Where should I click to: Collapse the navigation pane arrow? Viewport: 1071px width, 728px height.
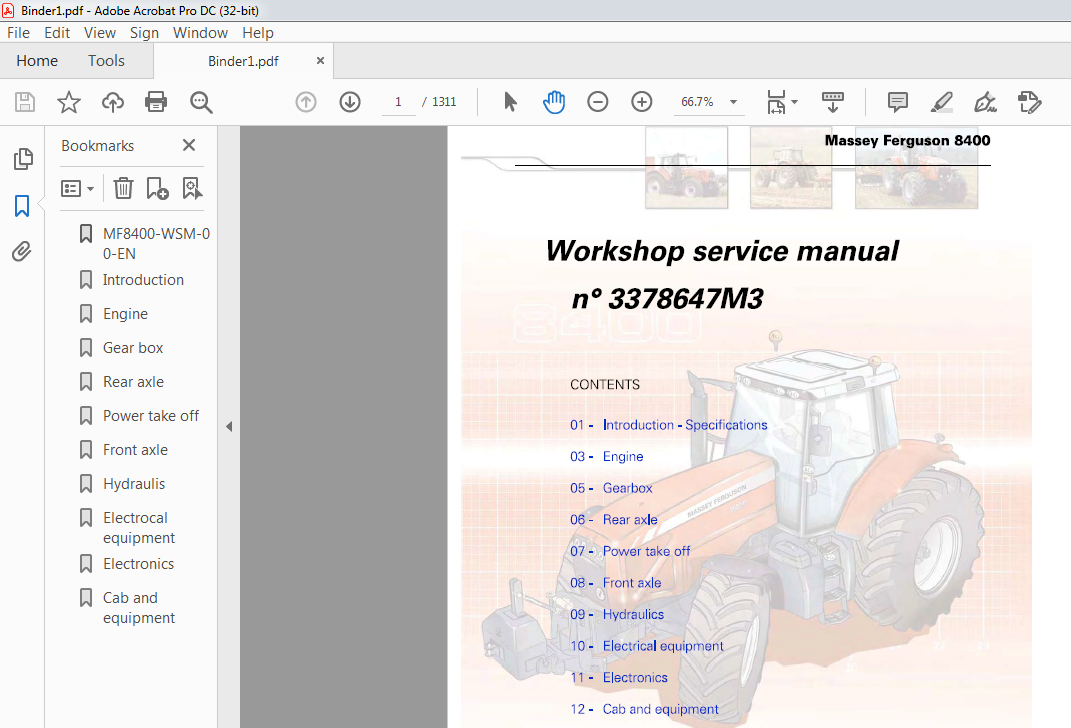coord(229,426)
